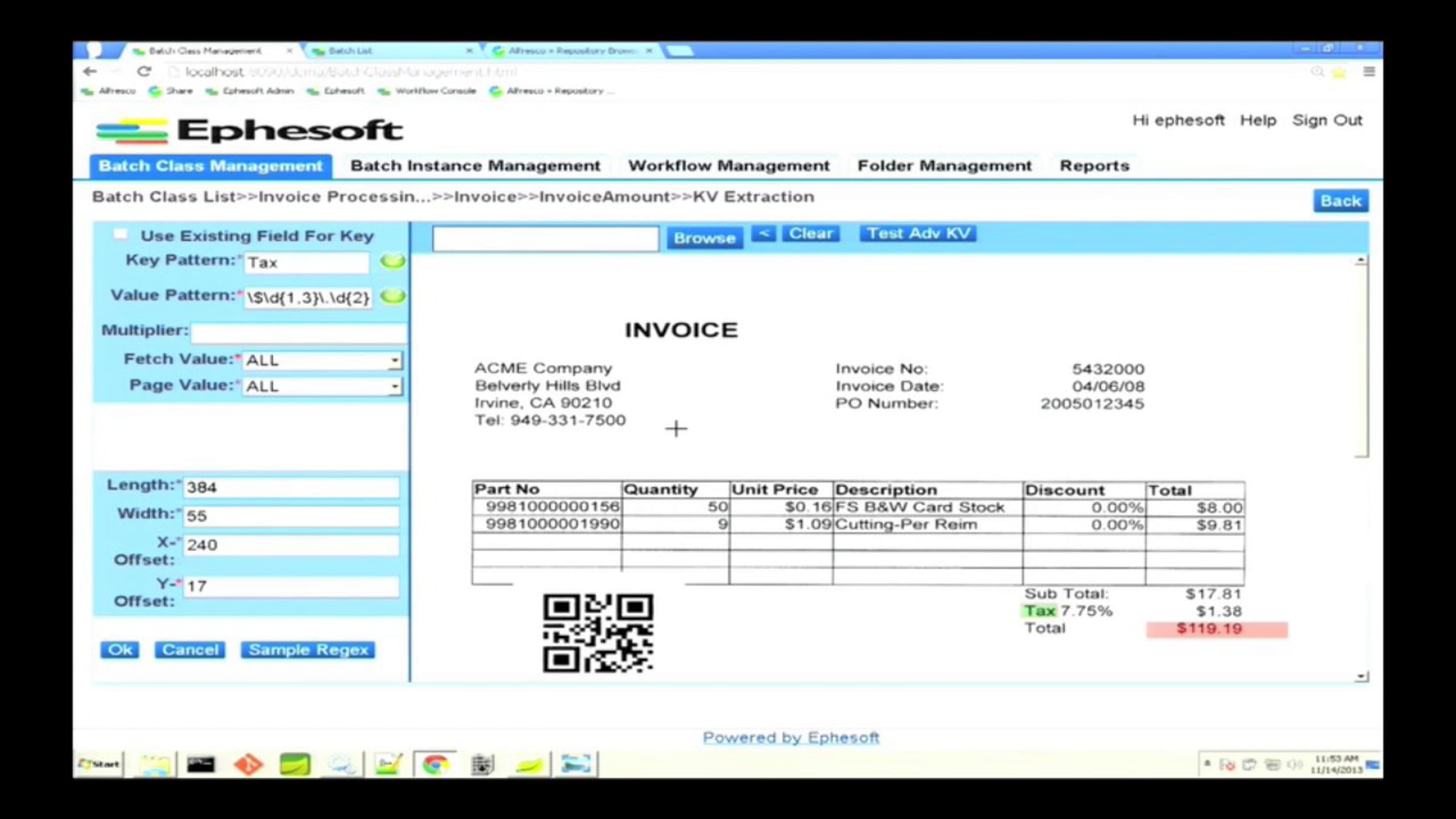This screenshot has width=1456, height=819.
Task: Click the Sign Out link
Action: click(1327, 121)
